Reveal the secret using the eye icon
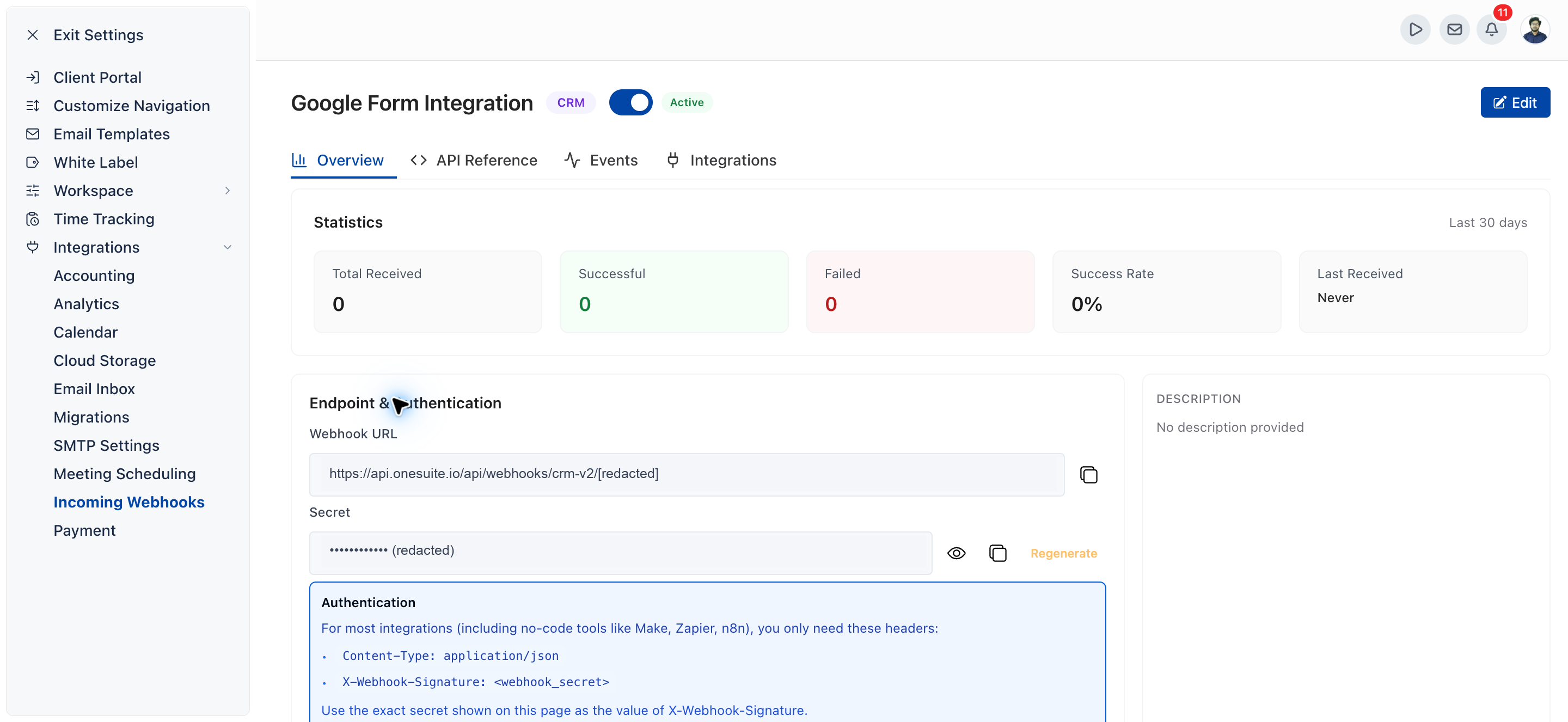Image resolution: width=1568 pixels, height=722 pixels. tap(956, 553)
